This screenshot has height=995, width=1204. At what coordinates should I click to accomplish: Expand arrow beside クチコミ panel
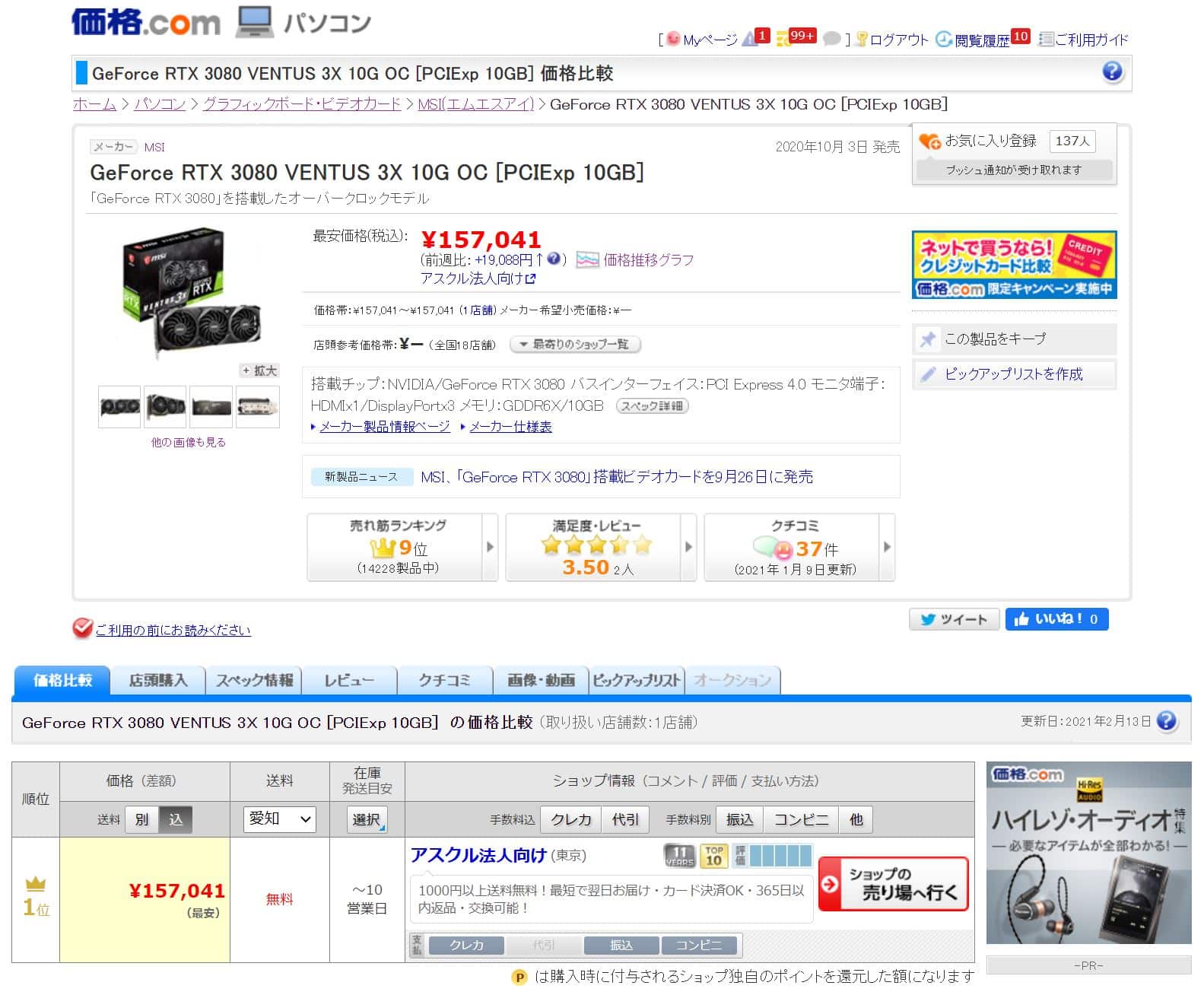[x=887, y=547]
